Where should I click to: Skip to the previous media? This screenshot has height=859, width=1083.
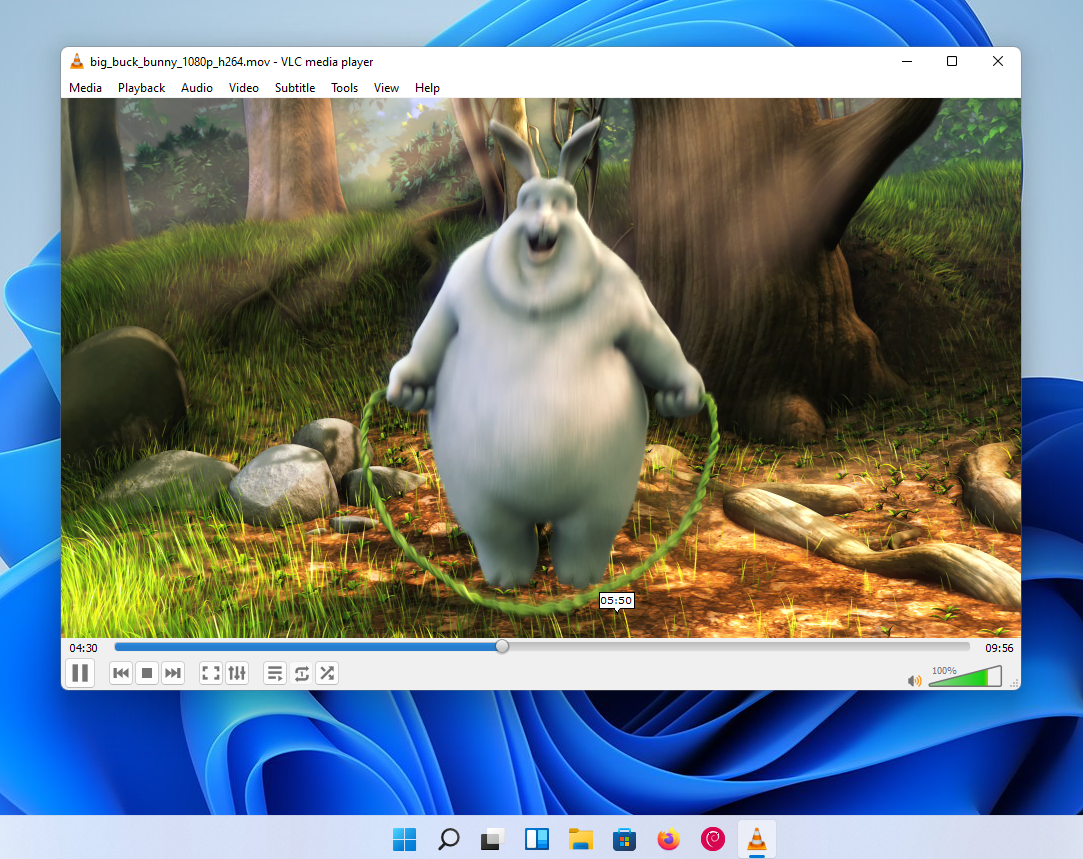(120, 673)
